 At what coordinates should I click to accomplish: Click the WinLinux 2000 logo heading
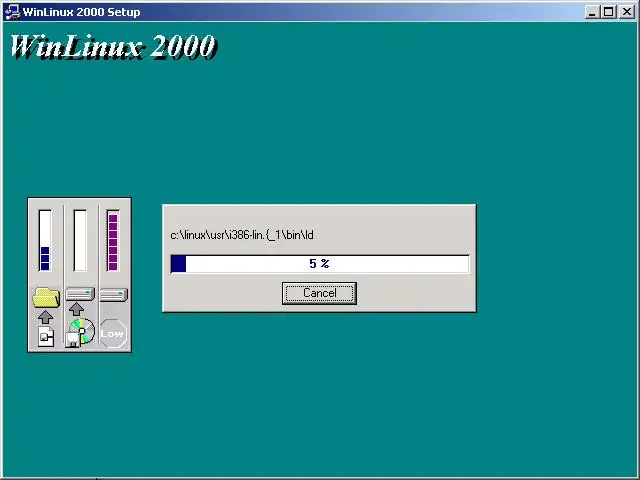coord(113,47)
